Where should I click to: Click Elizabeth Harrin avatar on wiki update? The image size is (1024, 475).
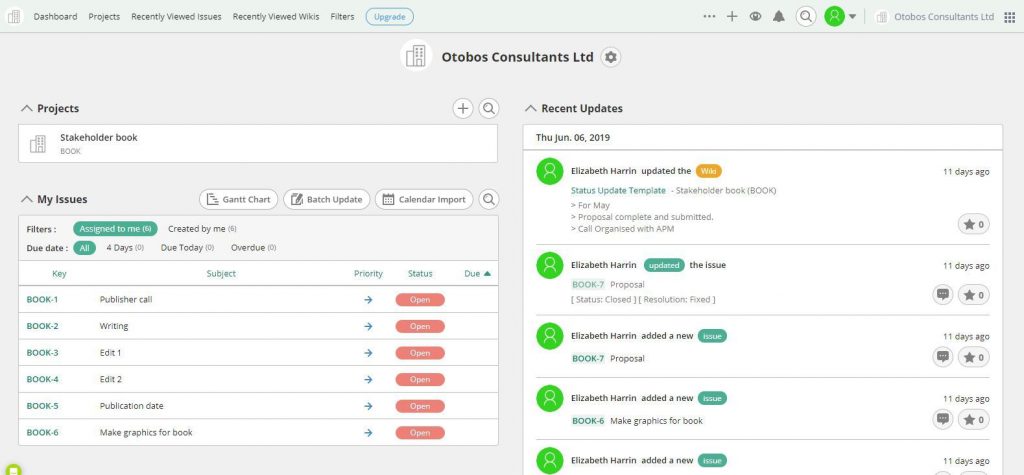(x=550, y=171)
